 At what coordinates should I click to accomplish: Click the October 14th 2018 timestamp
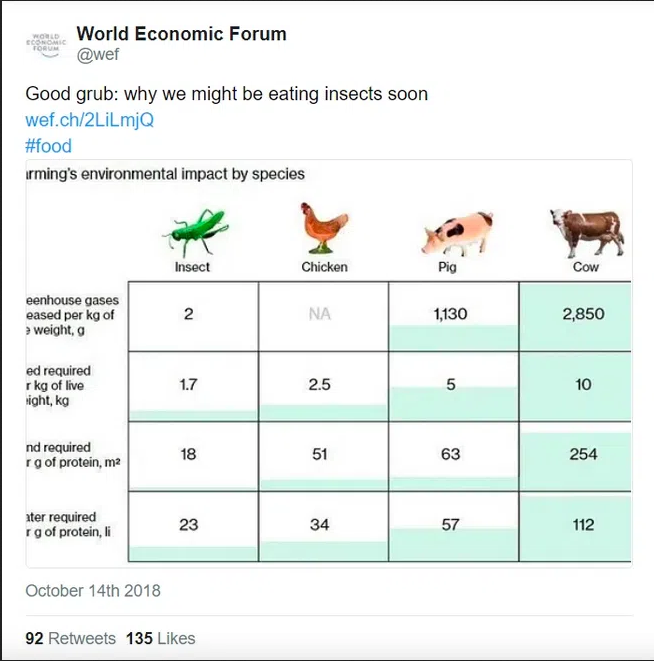[x=93, y=590]
